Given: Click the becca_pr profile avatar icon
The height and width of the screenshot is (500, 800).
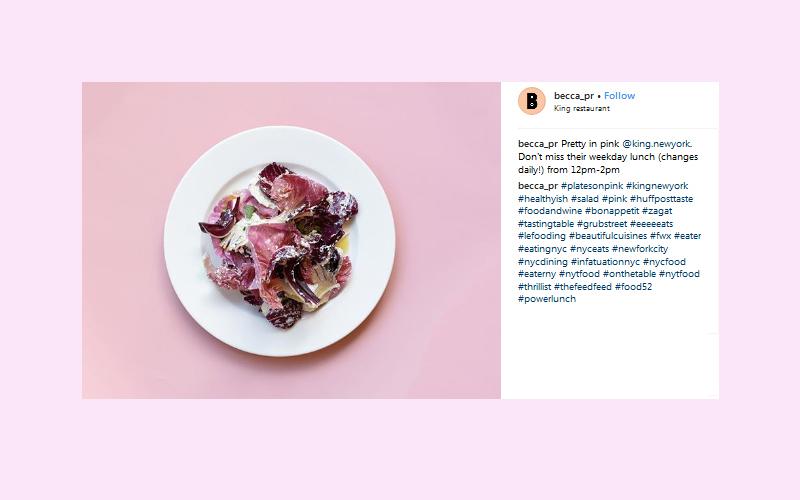Looking at the screenshot, I should click(x=532, y=101).
